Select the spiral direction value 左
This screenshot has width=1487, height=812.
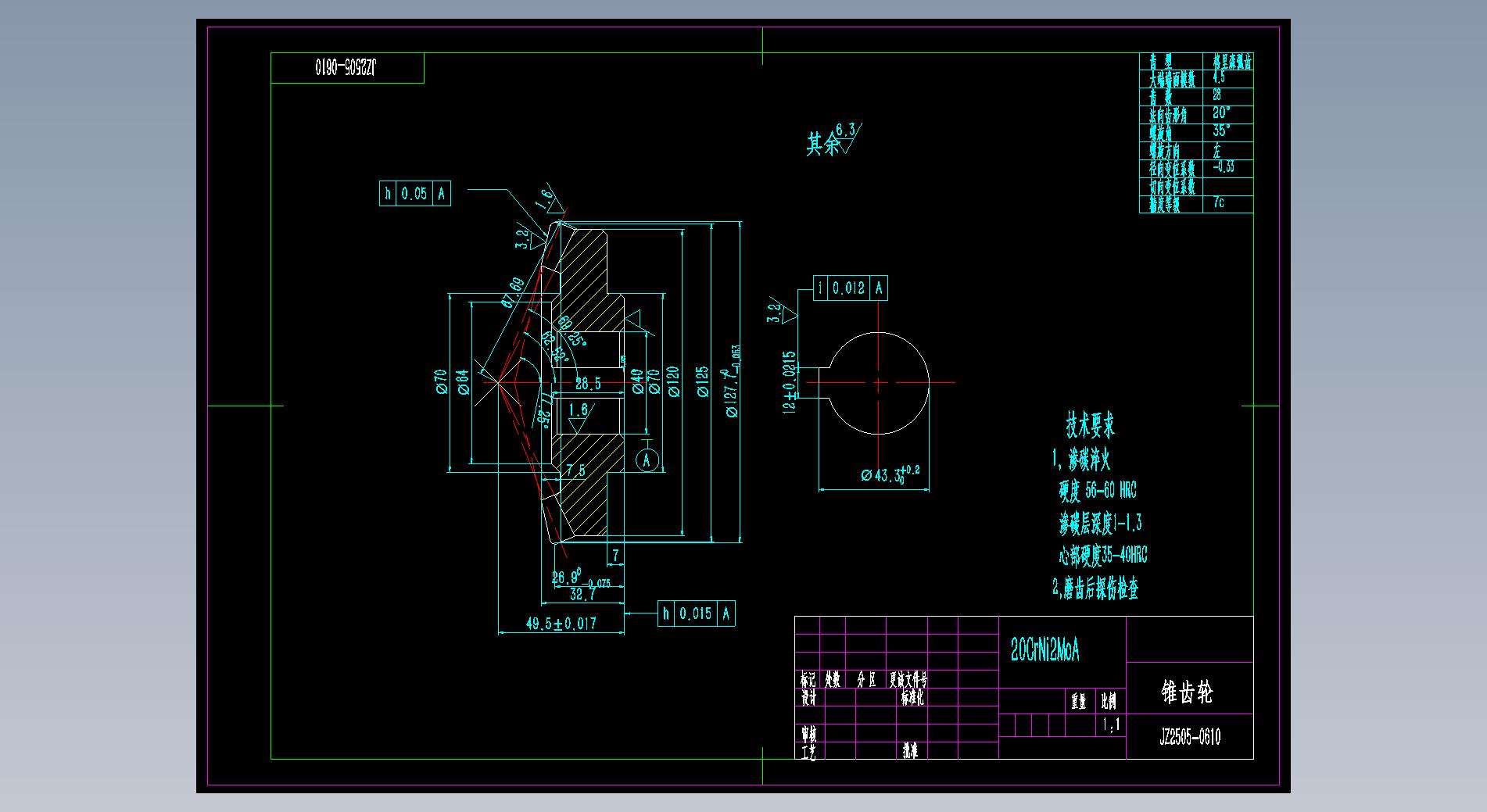click(1216, 149)
